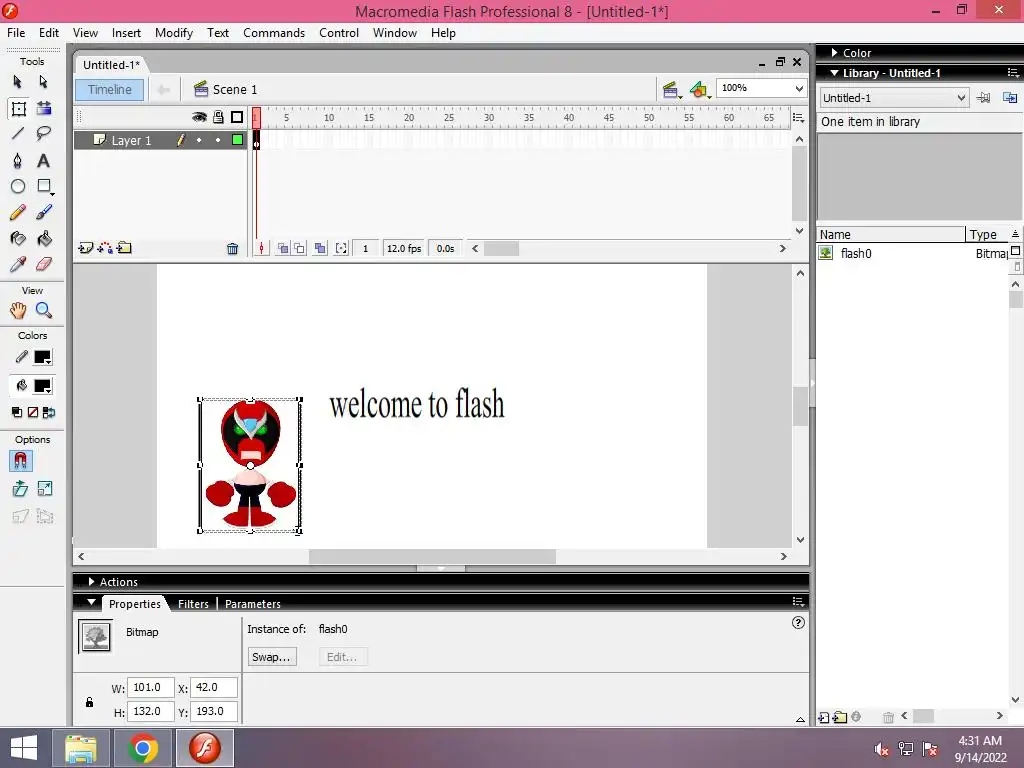This screenshot has height=768, width=1024.
Task: Toggle Show All Layers as Outlines
Action: (x=237, y=118)
